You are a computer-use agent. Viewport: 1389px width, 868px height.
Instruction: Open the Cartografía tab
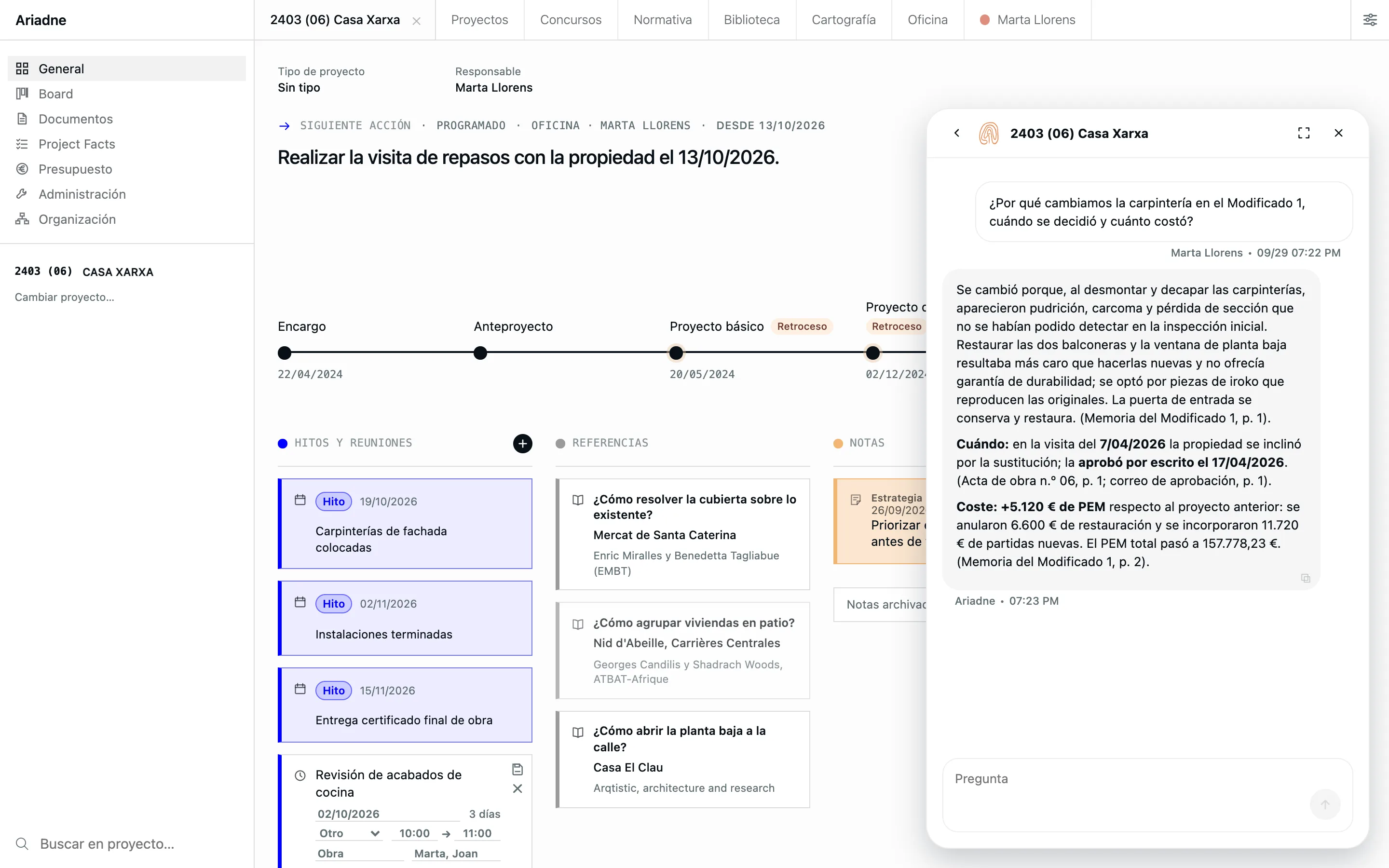click(x=843, y=20)
